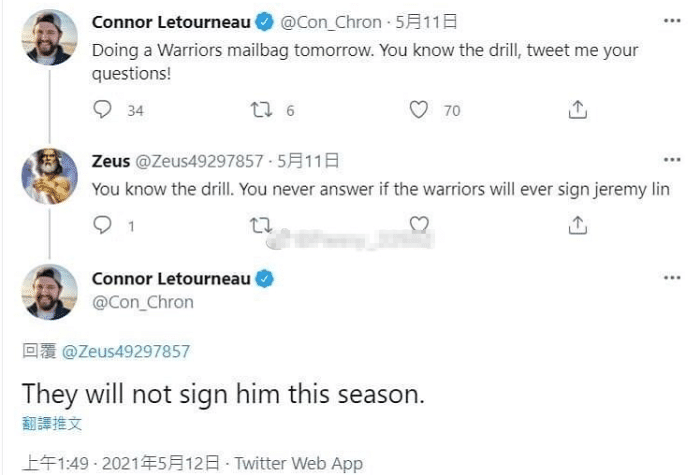The width and height of the screenshot is (700, 475).
Task: Open more options for Zeus's tweet
Action: coord(669,160)
